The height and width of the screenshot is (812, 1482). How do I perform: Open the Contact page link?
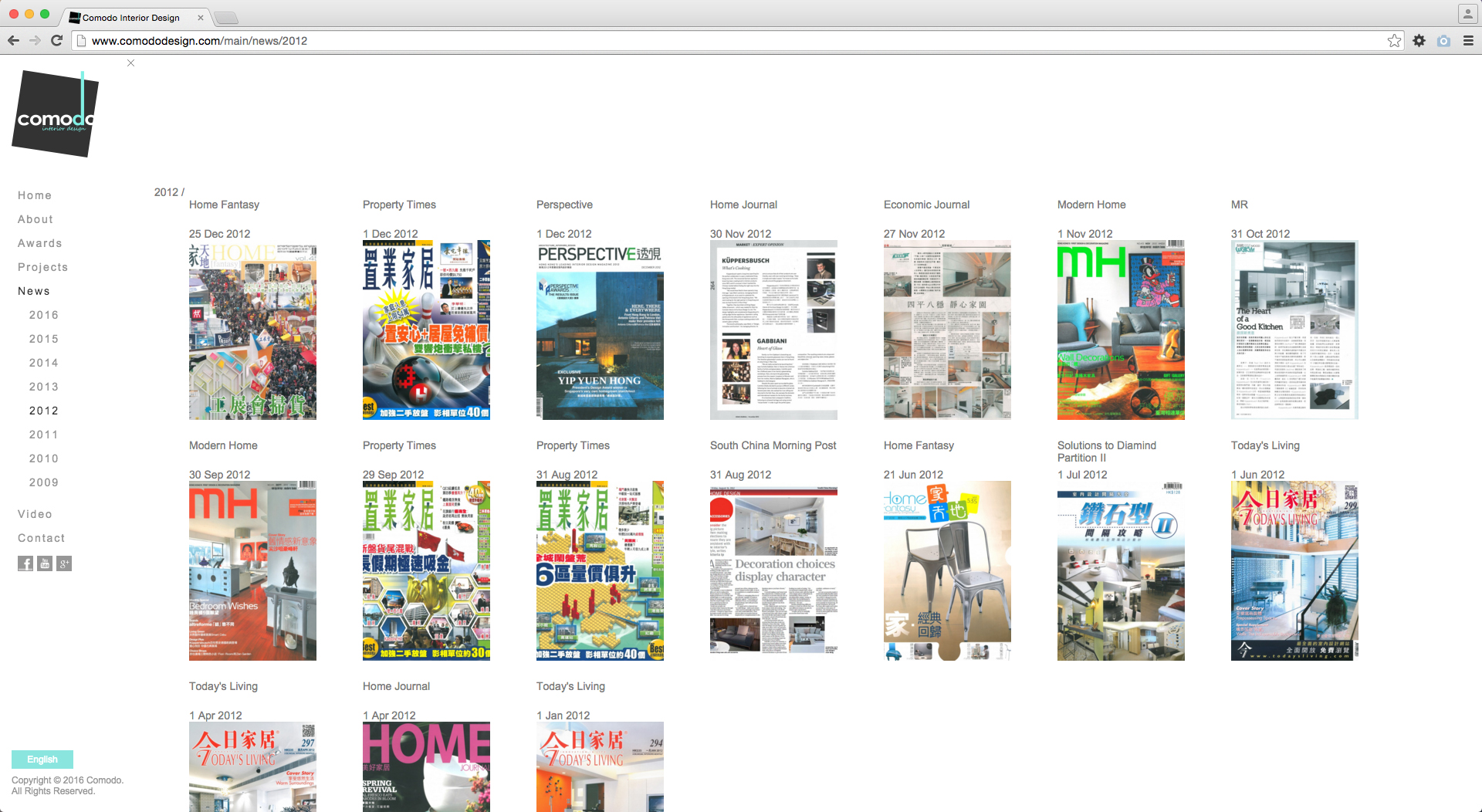tap(42, 538)
